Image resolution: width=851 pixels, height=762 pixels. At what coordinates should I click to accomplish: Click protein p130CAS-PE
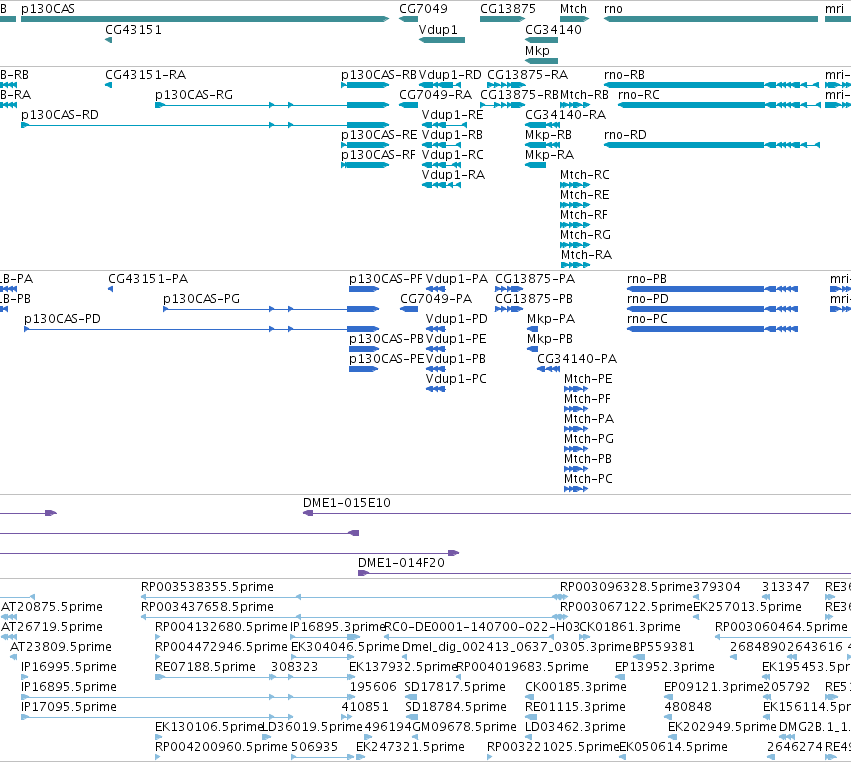coord(386,359)
